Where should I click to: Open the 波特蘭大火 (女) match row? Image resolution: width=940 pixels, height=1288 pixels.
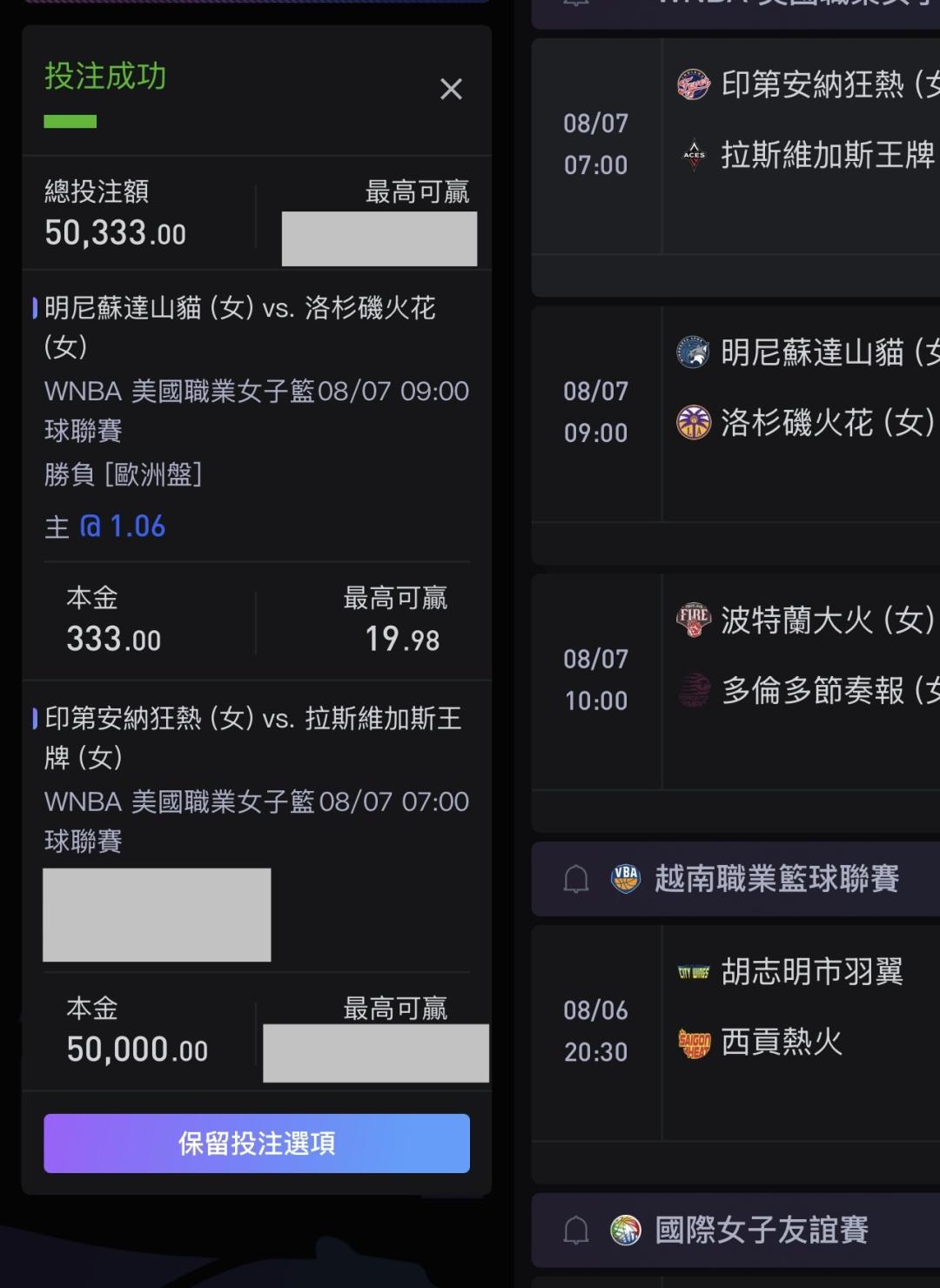pos(736,681)
